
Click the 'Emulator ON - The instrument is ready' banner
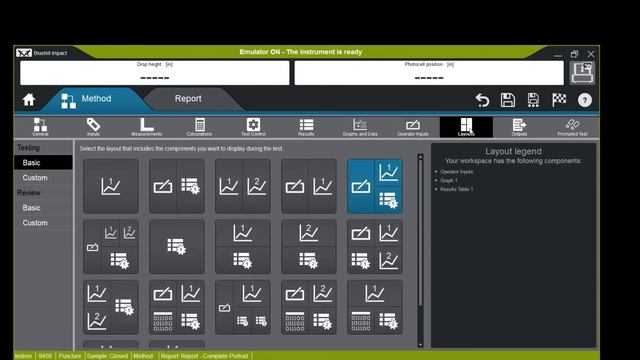tap(300, 52)
